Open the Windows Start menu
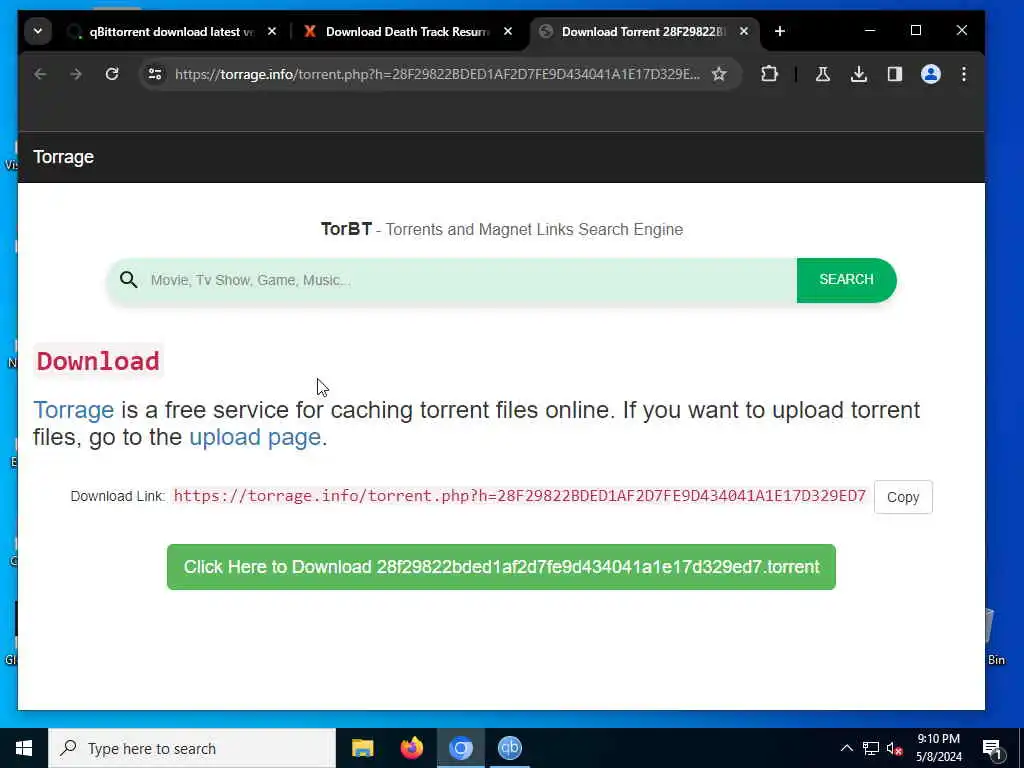Screen dimensions: 1024x768 coord(24,748)
